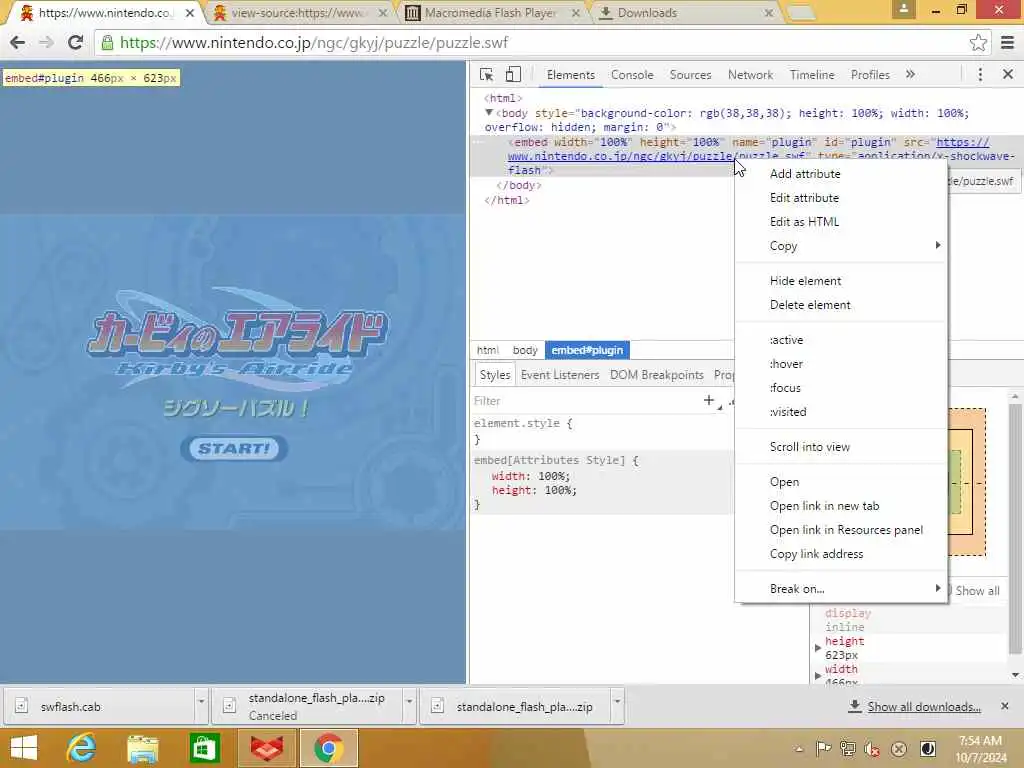Show more DevTools tabs chevron

(910, 74)
